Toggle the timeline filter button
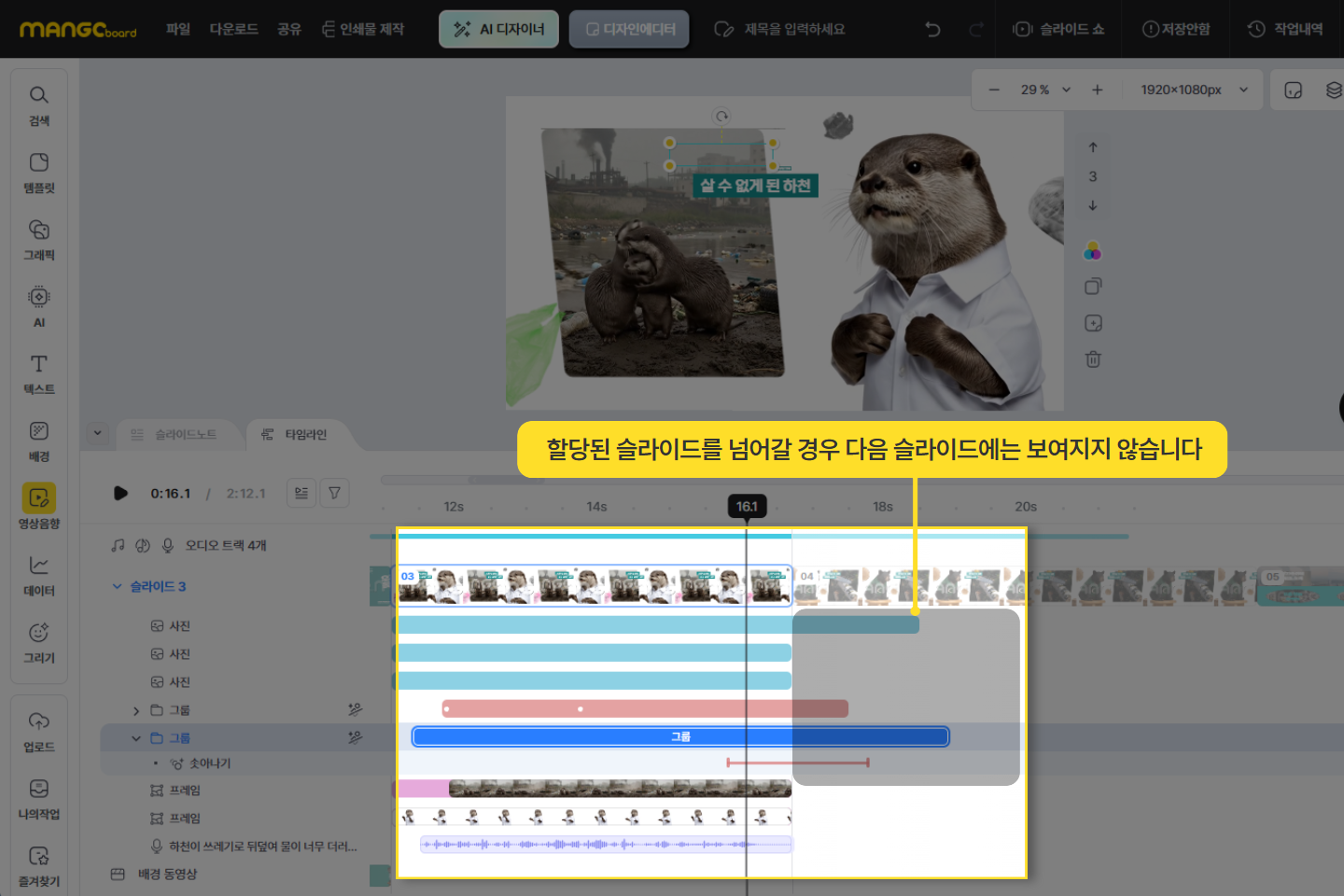Screen dimensions: 1344x896 click(334, 493)
